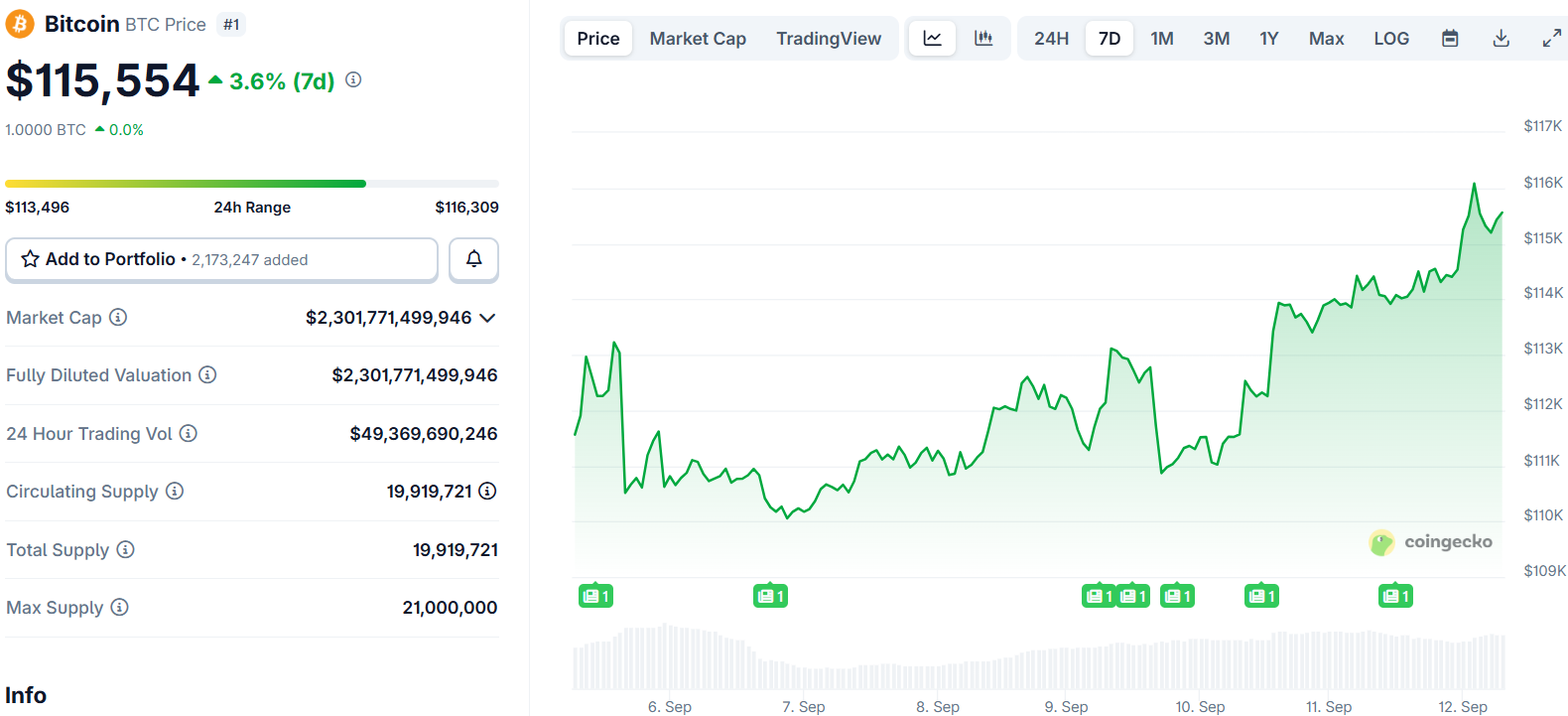Select the 1M time range
Screen dimensions: 1568x716
tap(1162, 39)
